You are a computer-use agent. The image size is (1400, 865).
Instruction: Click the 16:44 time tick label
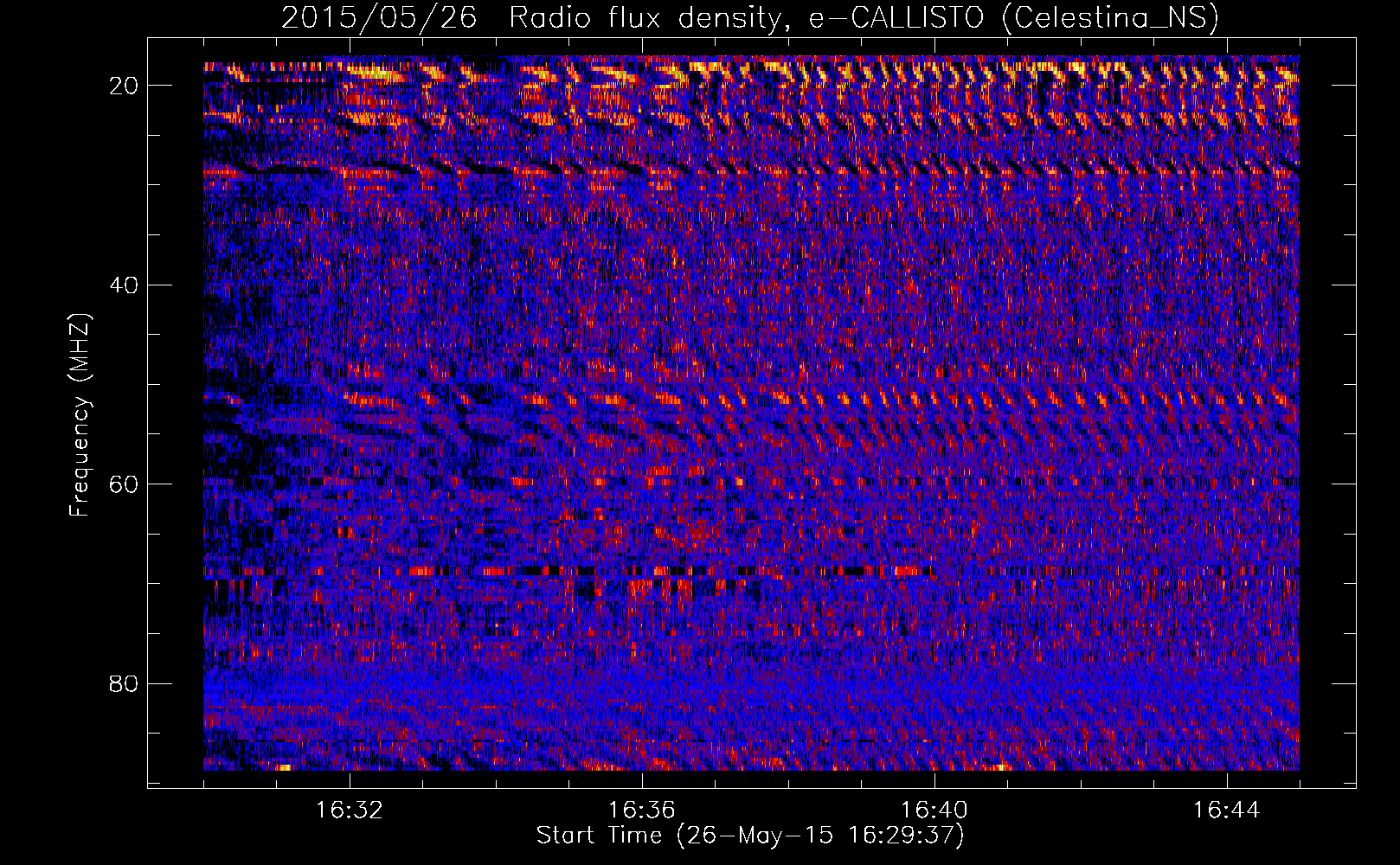[1226, 811]
